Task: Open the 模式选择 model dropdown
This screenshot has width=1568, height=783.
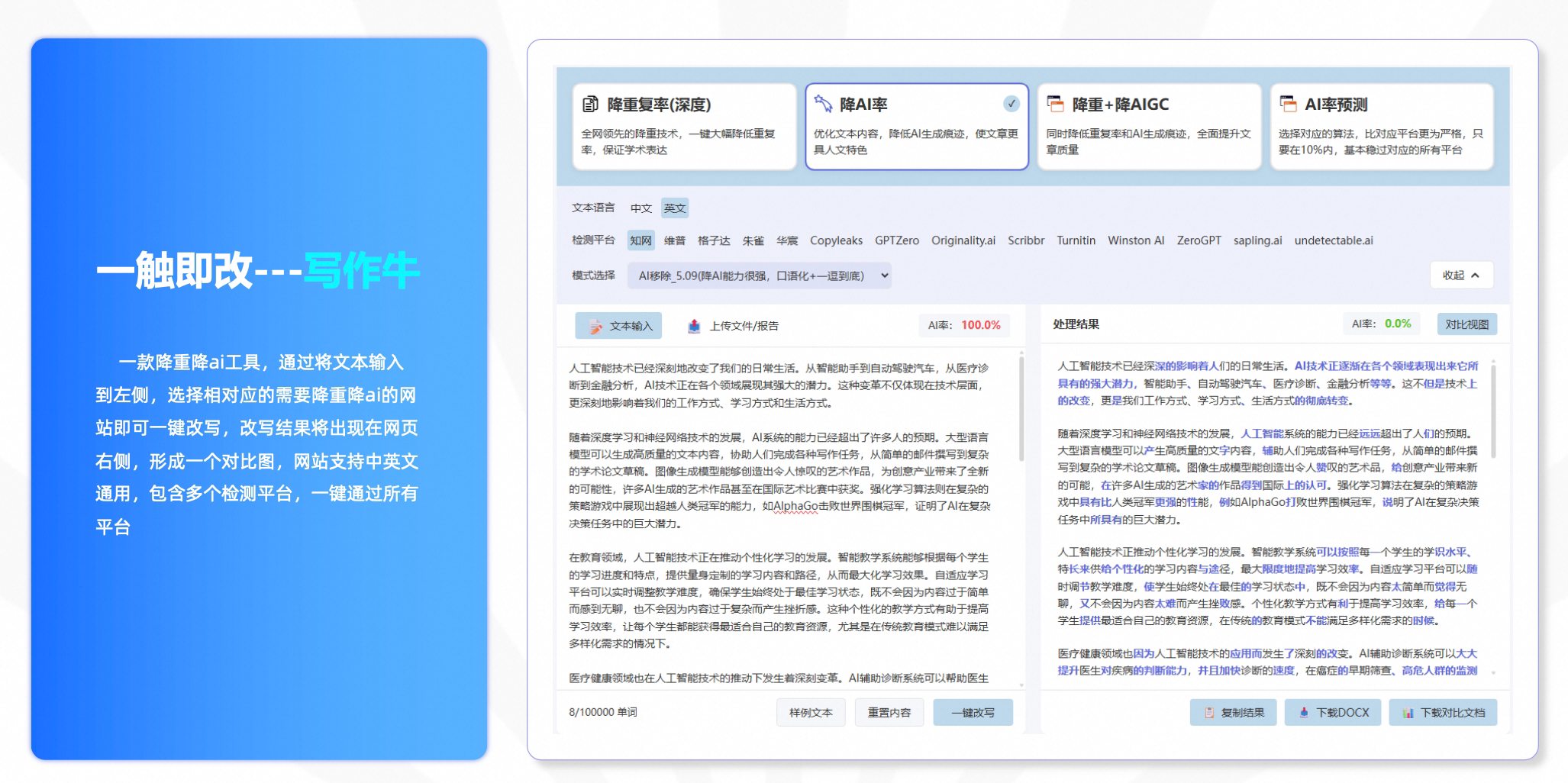Action: [x=760, y=275]
